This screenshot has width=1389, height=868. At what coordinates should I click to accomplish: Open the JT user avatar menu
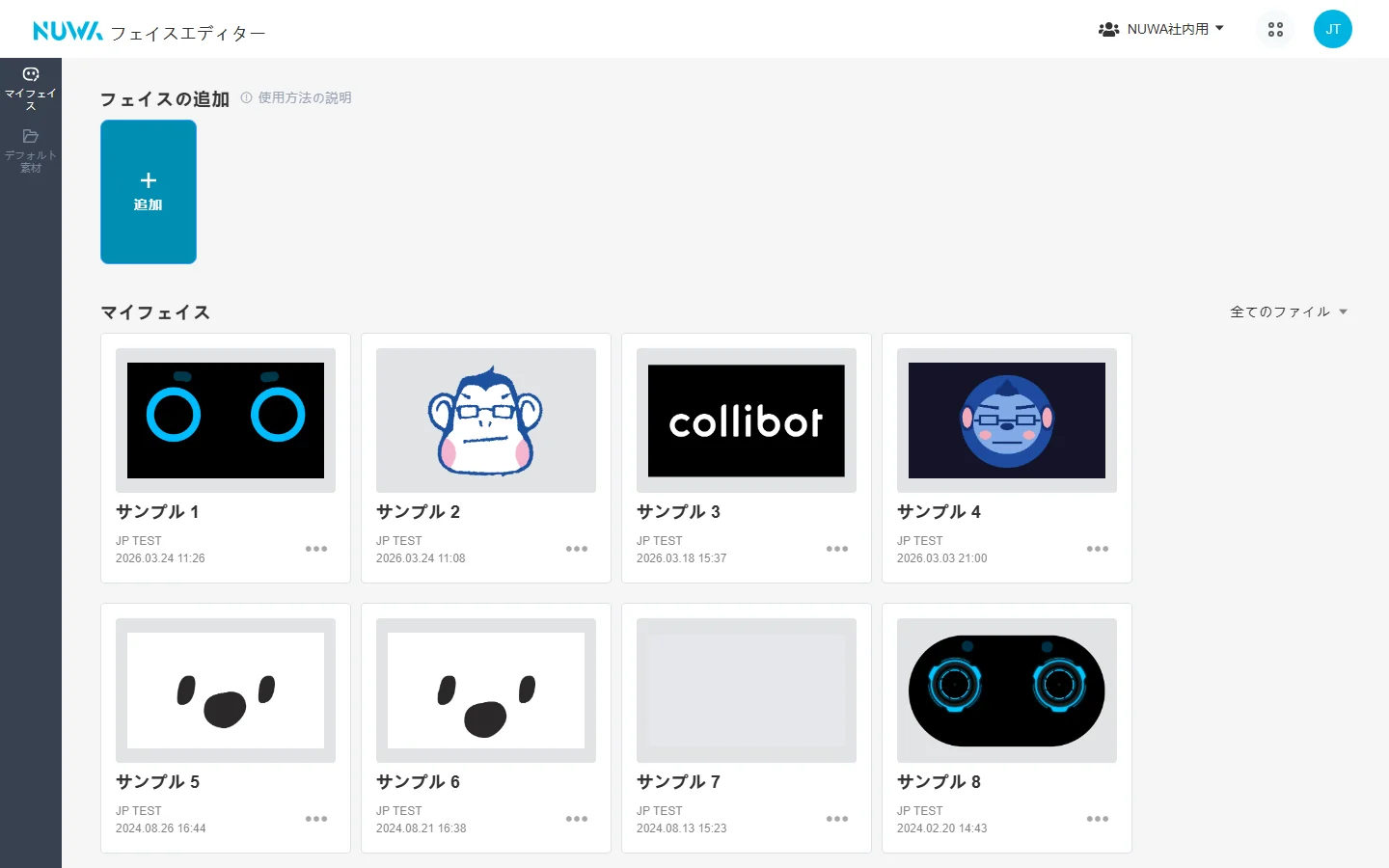1333,29
